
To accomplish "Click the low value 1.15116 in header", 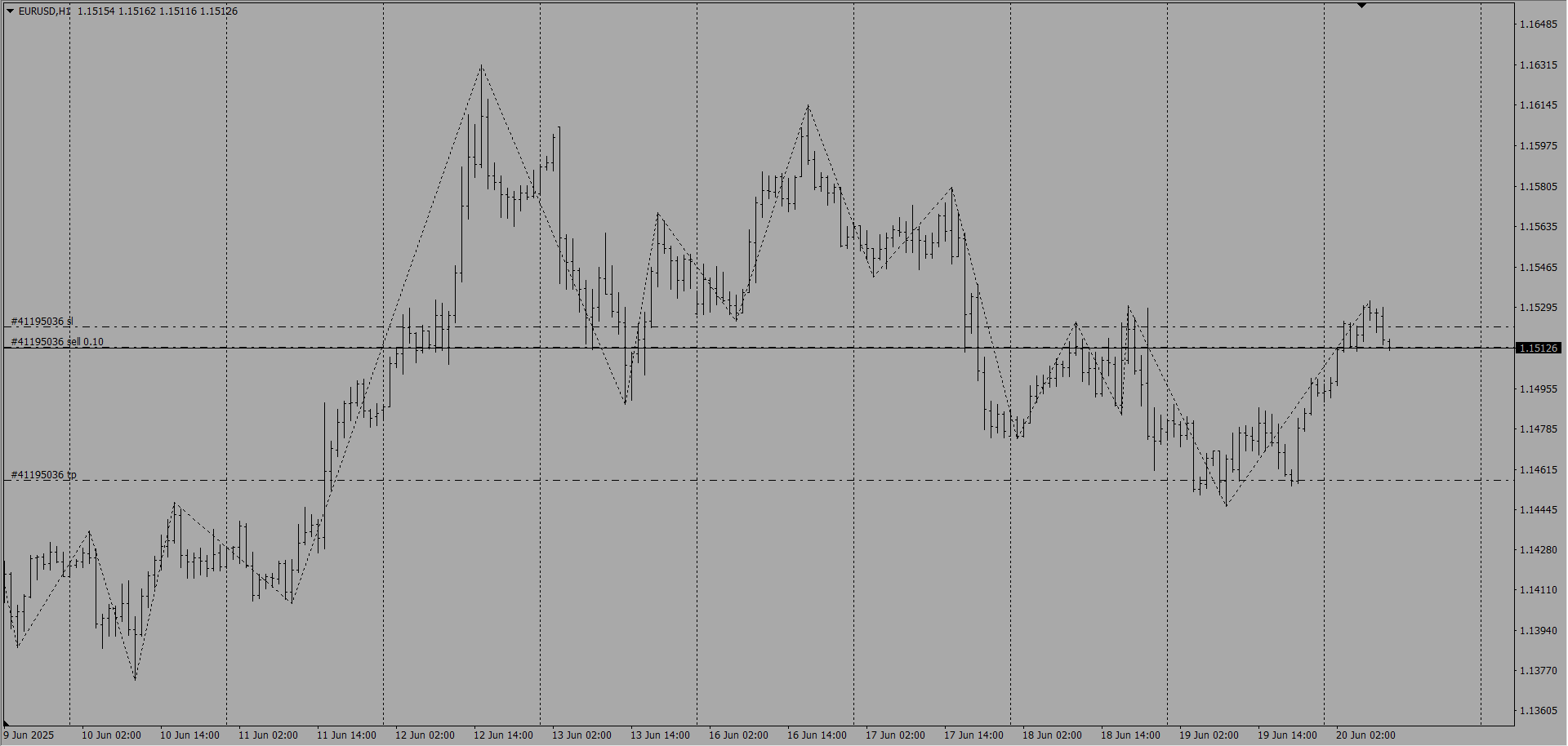I will click(x=178, y=11).
